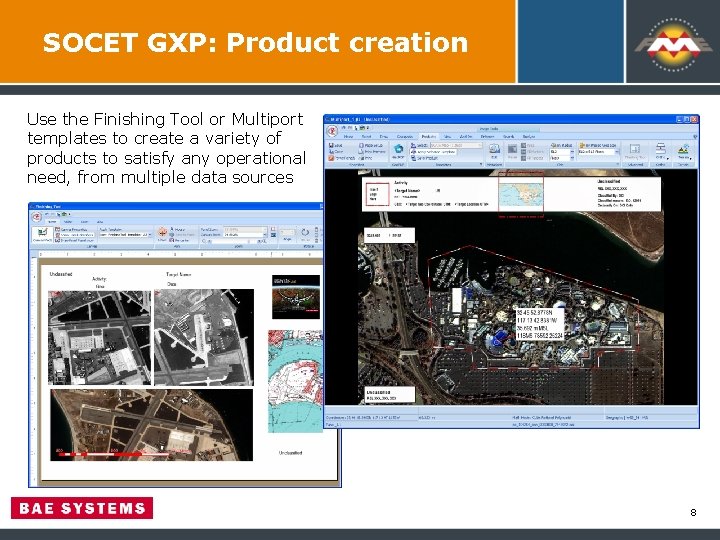Open the wide combo box beside the small combos
The height and width of the screenshot is (540, 720).
point(598,152)
